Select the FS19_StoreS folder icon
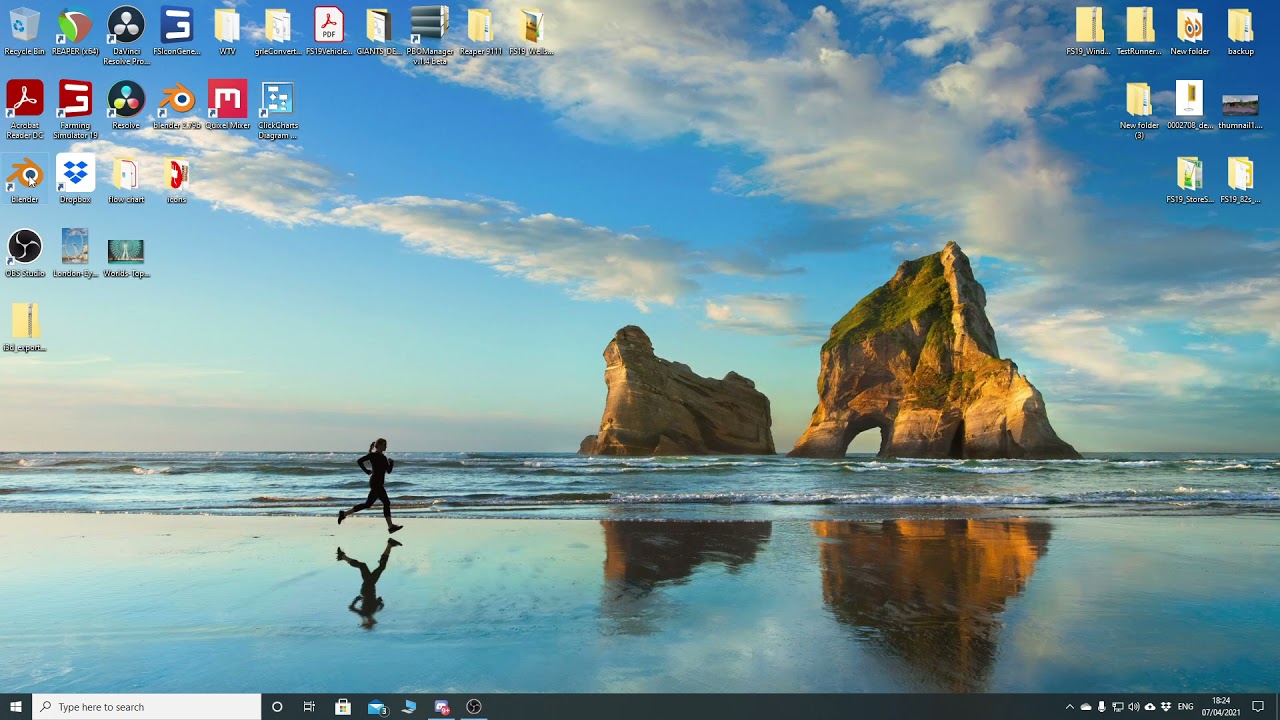The height and width of the screenshot is (720, 1280). pos(1189,179)
